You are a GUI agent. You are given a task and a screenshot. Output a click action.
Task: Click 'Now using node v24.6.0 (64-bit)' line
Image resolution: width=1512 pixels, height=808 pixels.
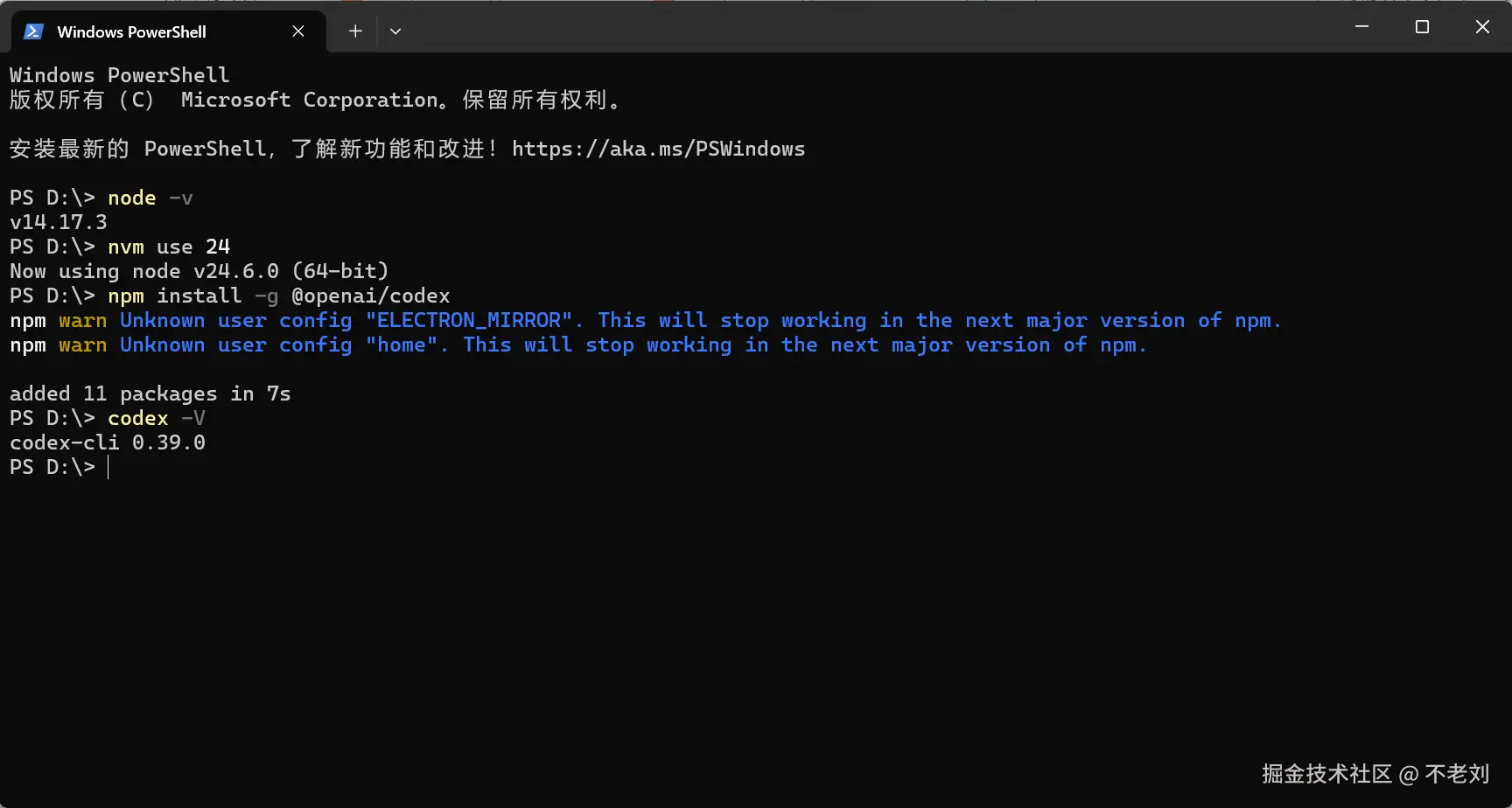pyautogui.click(x=199, y=271)
